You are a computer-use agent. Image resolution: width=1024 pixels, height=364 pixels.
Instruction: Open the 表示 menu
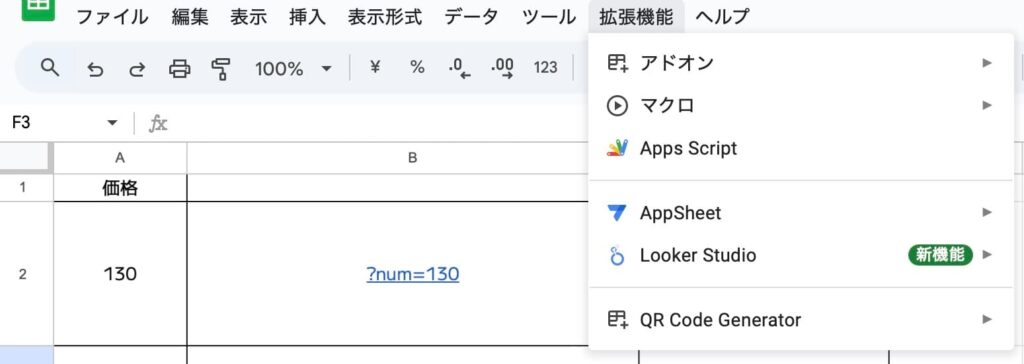pos(249,17)
